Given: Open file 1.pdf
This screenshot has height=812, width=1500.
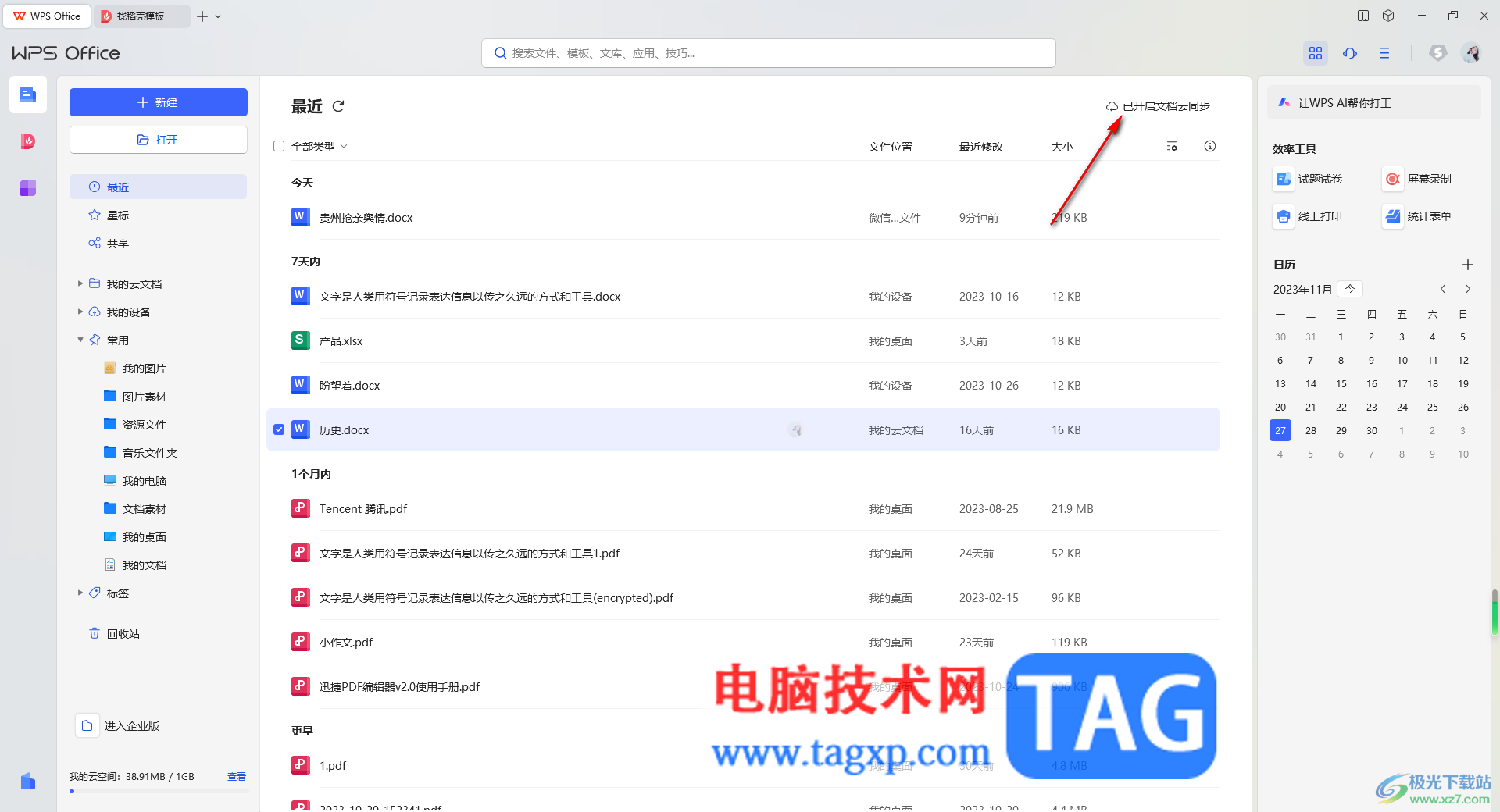Looking at the screenshot, I should click(x=332, y=766).
